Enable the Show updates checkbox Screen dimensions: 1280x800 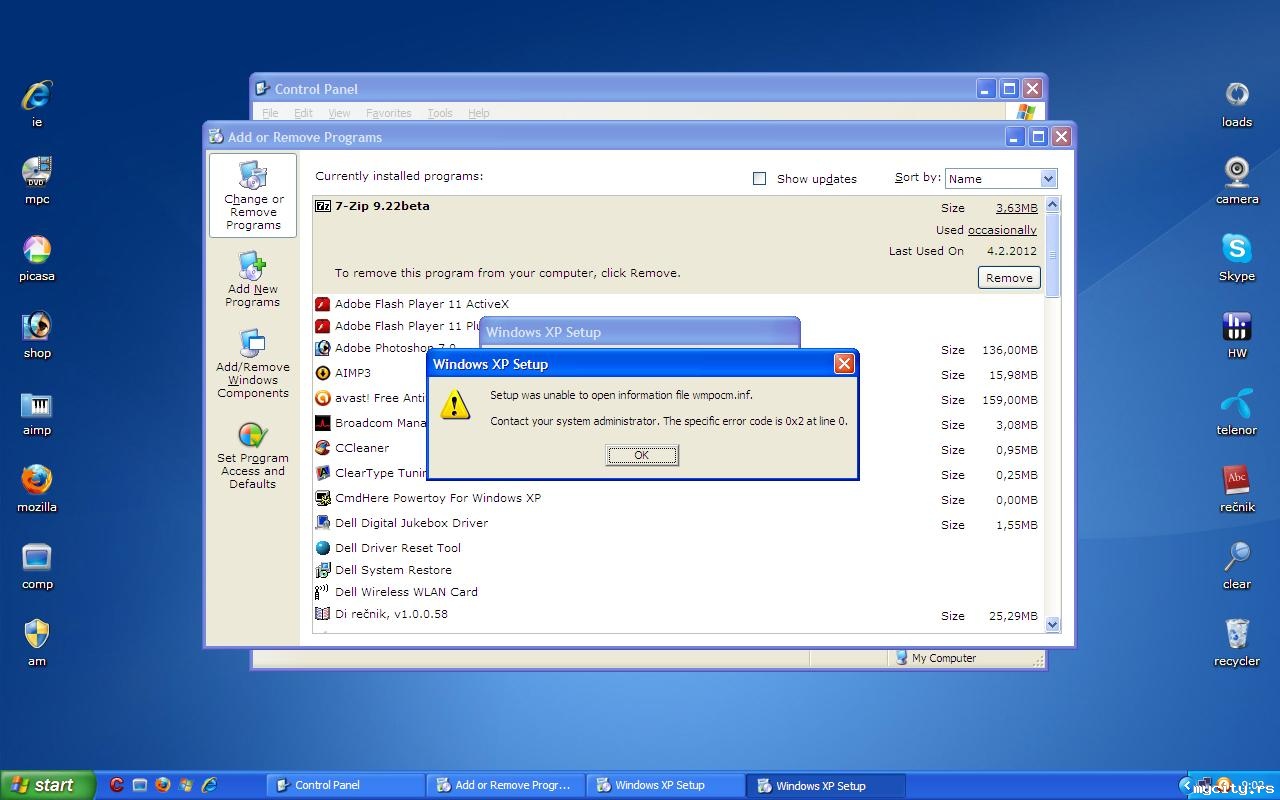759,178
